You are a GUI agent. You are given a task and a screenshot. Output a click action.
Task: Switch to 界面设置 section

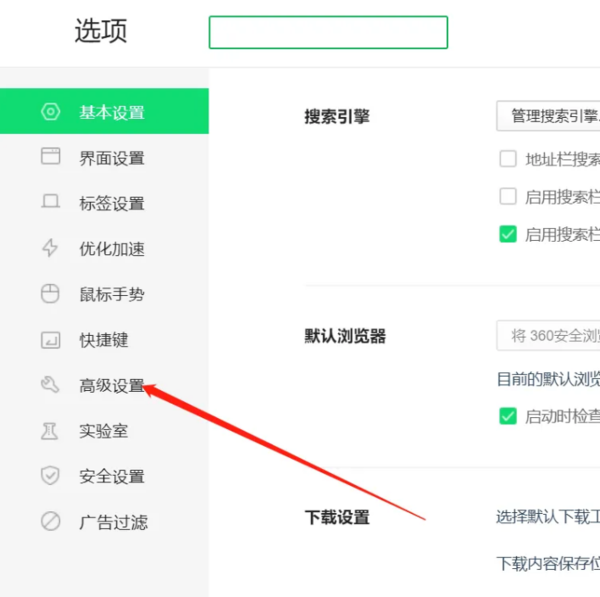[x=104, y=157]
